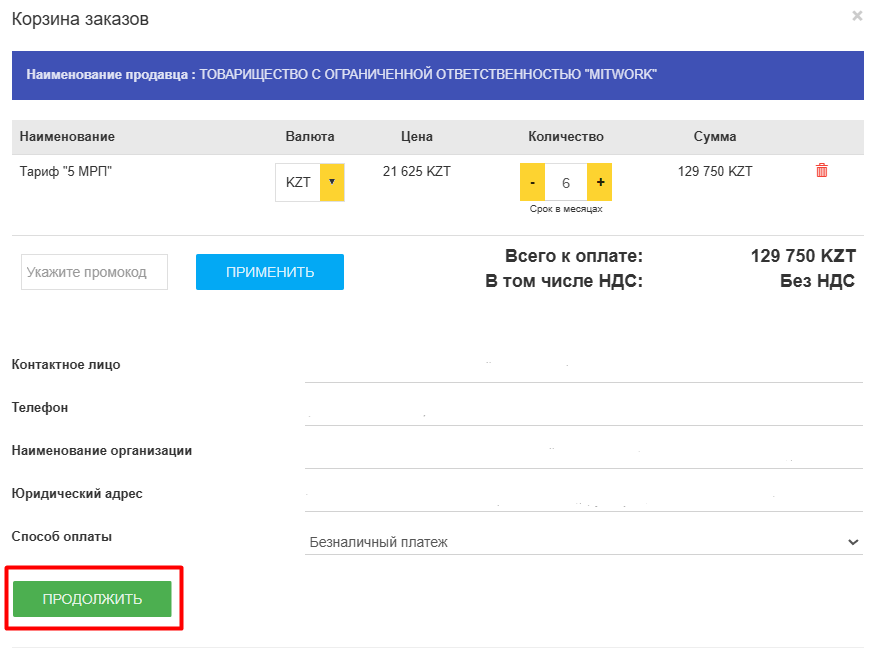Click the Количество column header
882x655 pixels.
pos(566,137)
